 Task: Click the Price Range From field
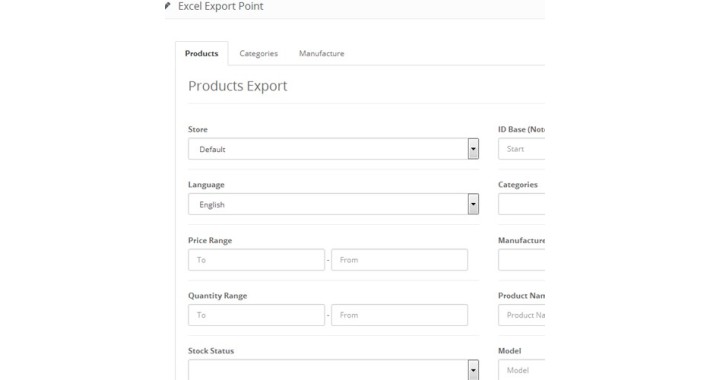point(399,260)
